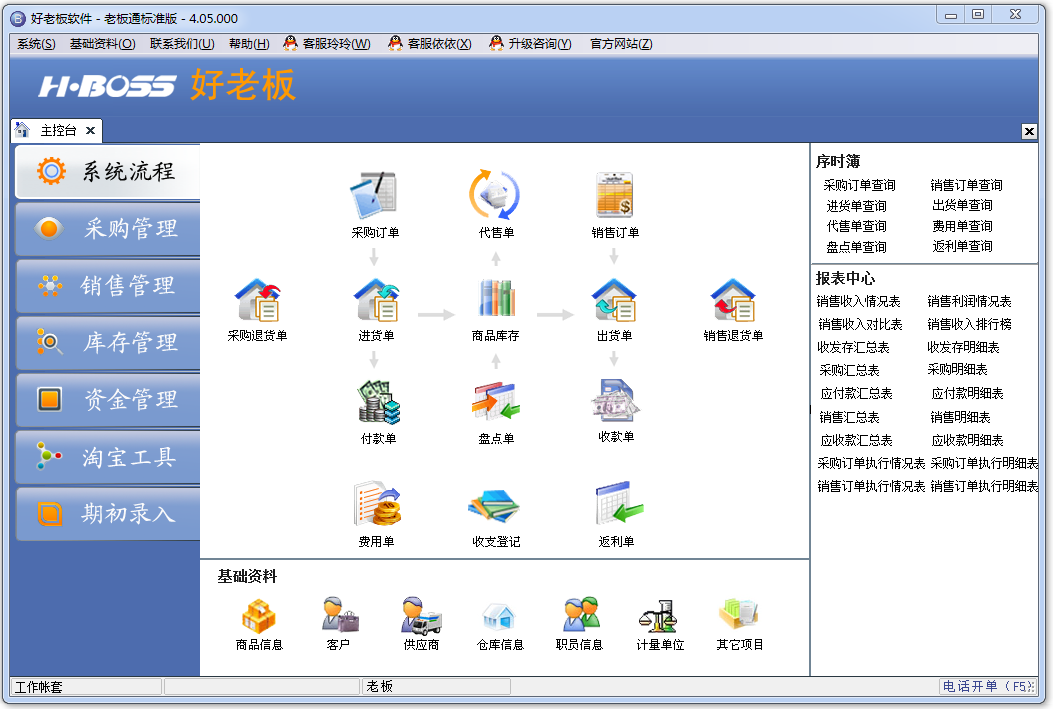Open the 返利单 rebate icon
Viewport: 1053px width, 709px height.
tap(618, 504)
